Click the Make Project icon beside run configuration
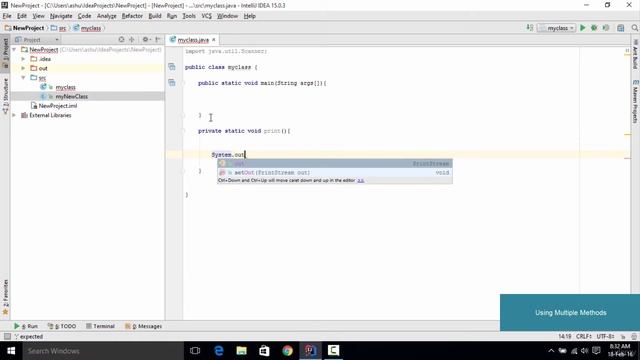Image resolution: width=640 pixels, height=360 pixels. [x=530, y=28]
